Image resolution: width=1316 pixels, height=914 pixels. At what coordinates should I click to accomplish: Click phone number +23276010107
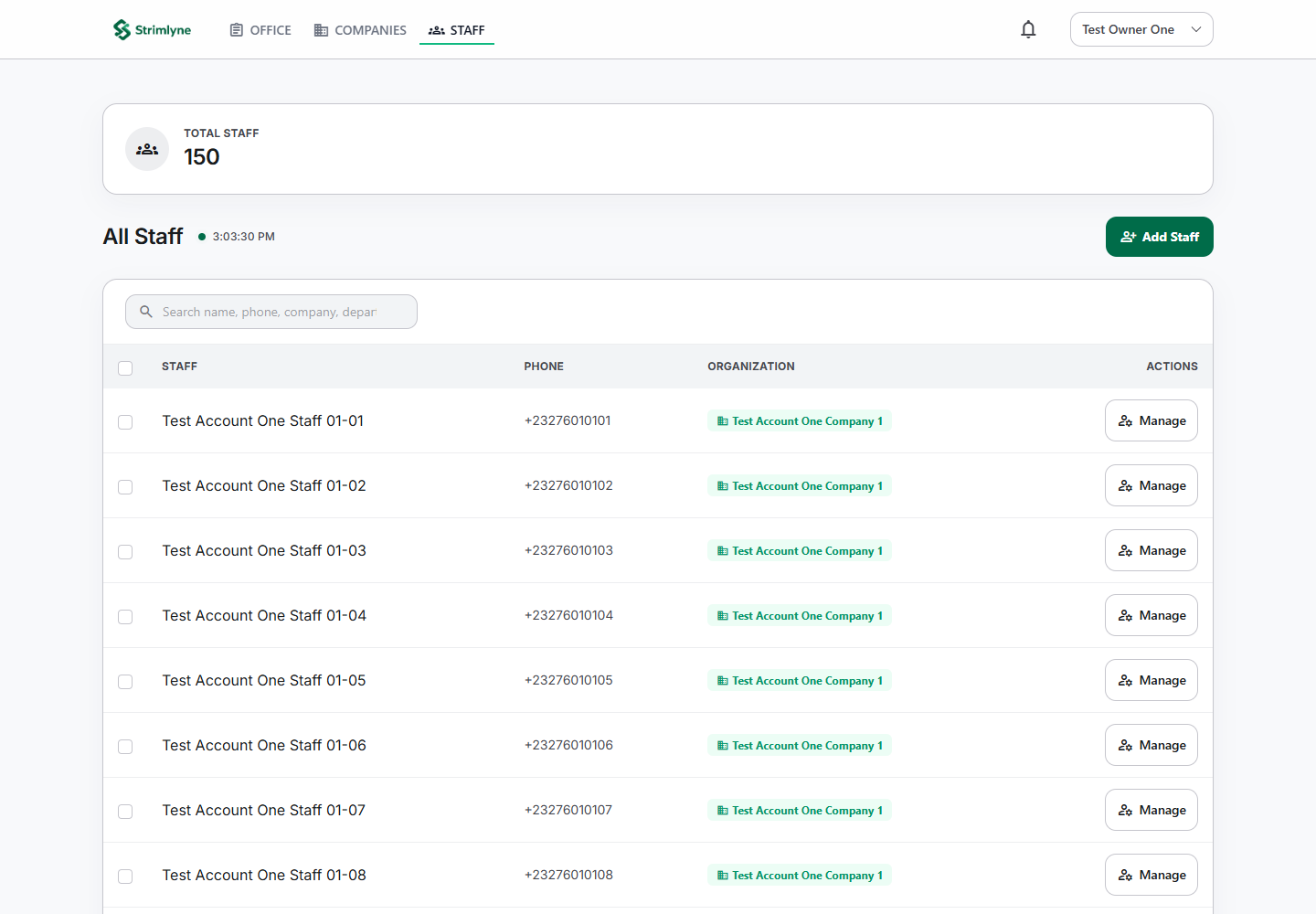(x=568, y=810)
